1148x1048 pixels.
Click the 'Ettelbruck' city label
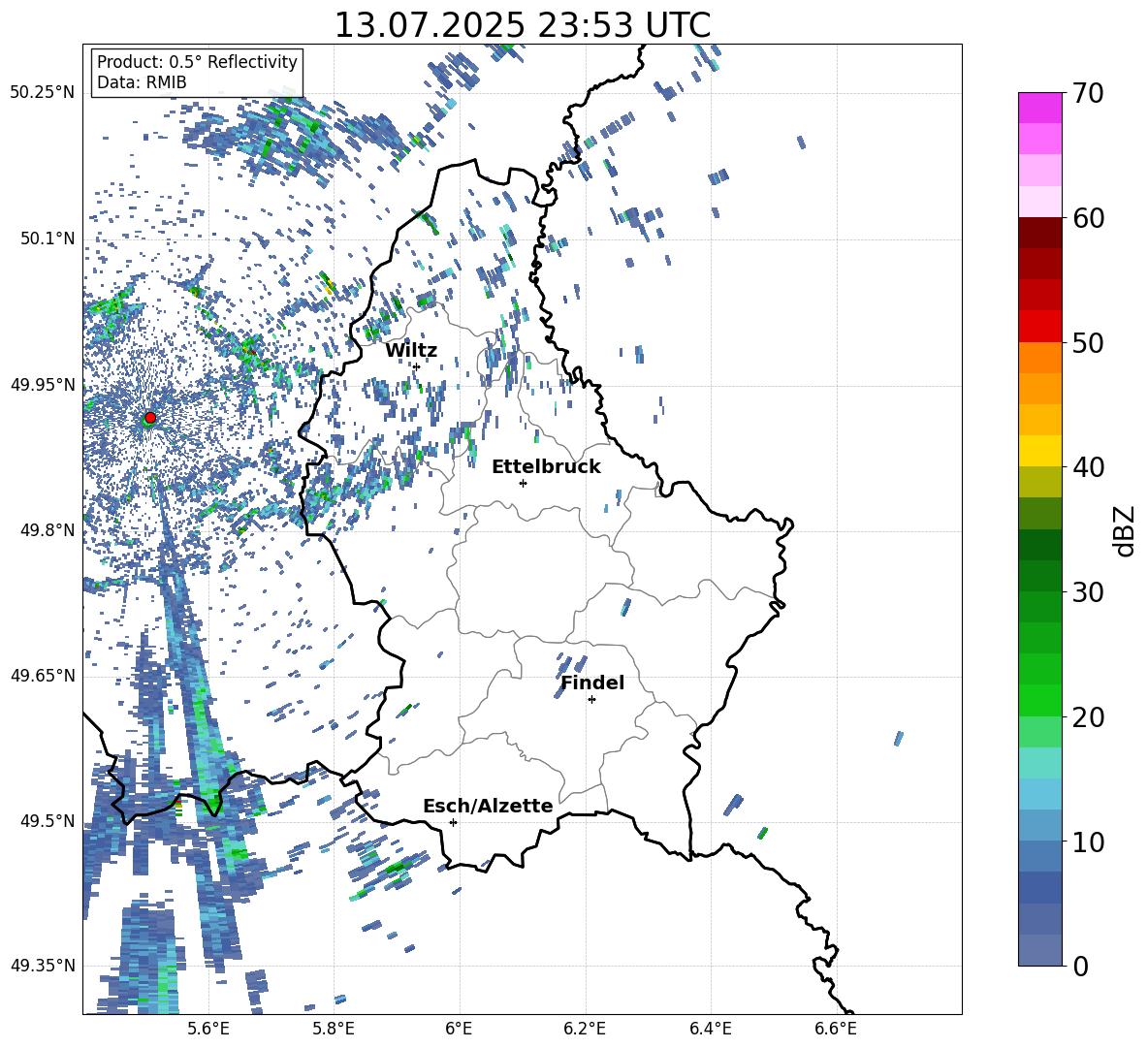tap(546, 467)
